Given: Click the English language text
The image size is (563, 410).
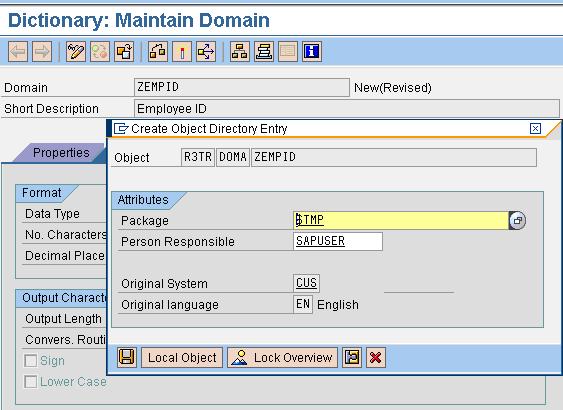Looking at the screenshot, I should point(338,305).
